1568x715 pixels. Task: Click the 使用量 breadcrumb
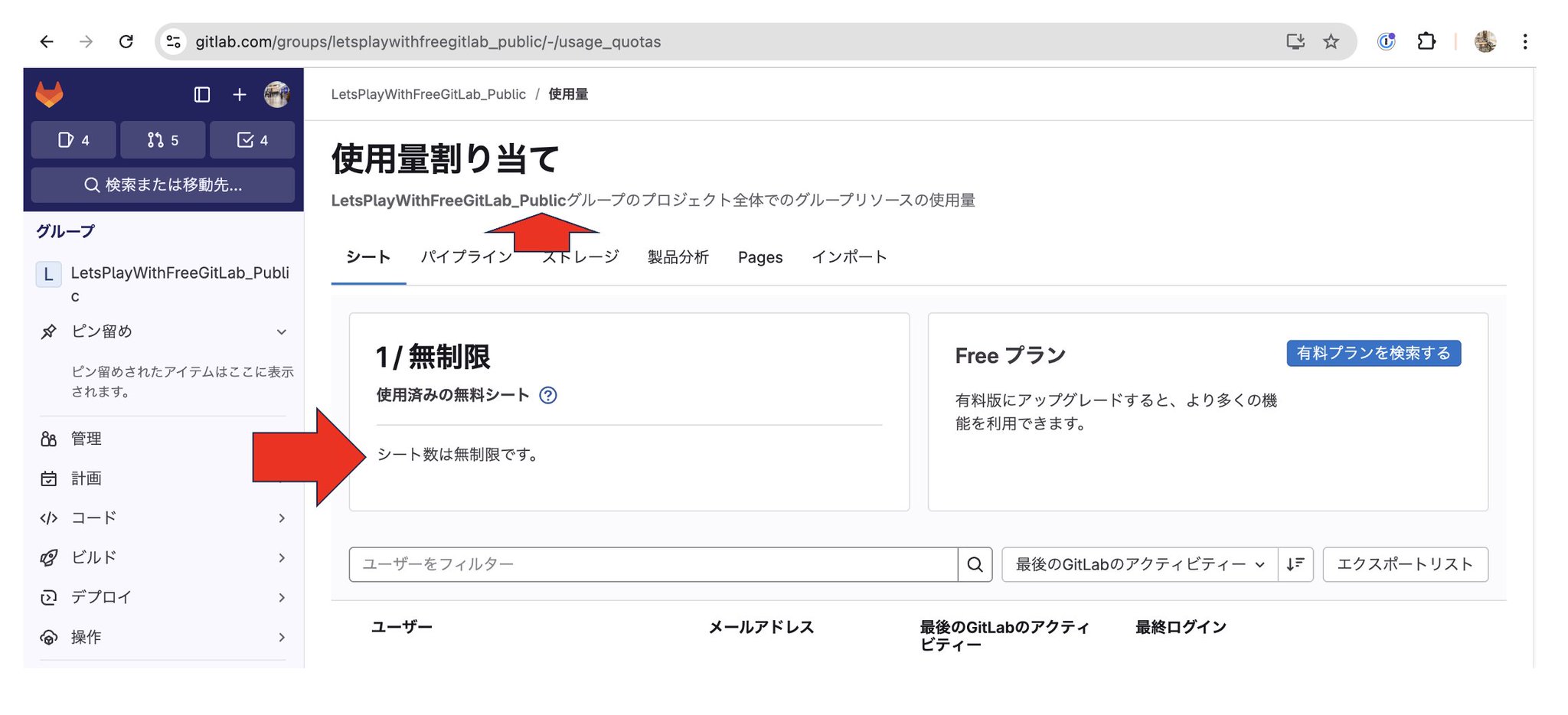[568, 94]
